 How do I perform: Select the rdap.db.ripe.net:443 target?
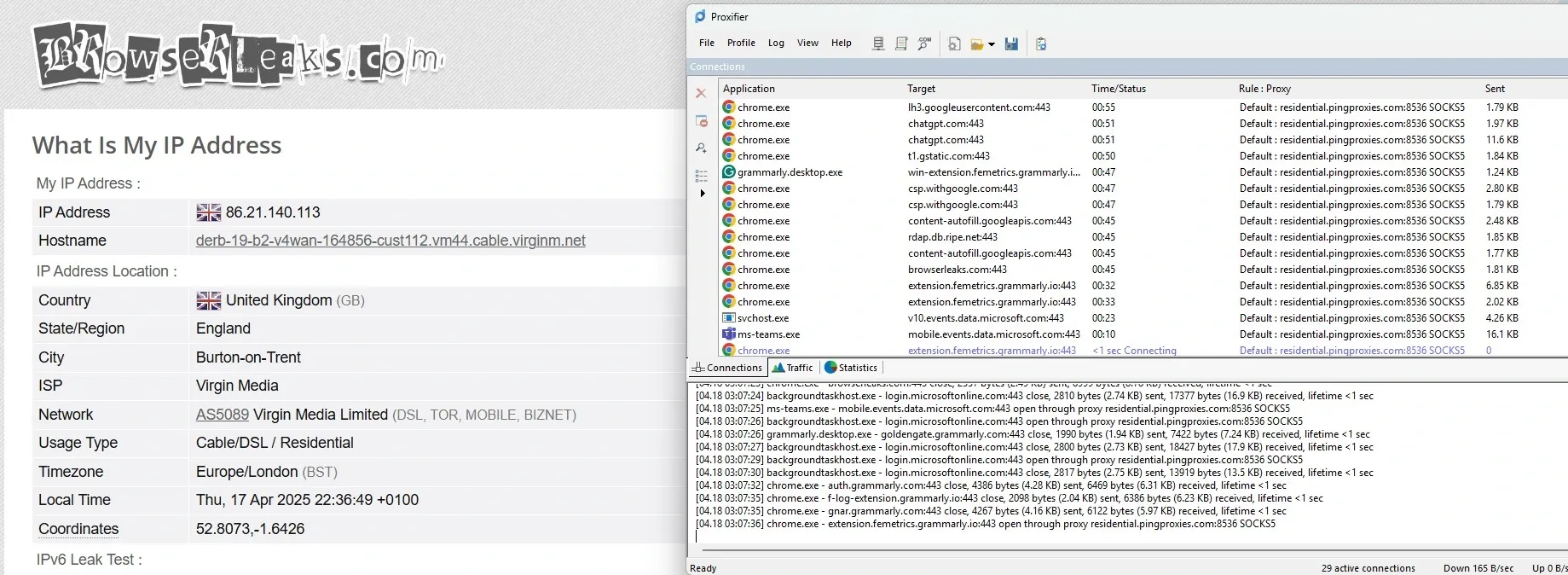pos(952,237)
